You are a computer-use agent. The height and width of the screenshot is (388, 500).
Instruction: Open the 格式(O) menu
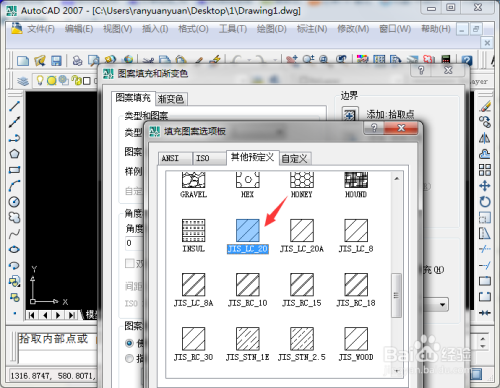[x=193, y=29]
